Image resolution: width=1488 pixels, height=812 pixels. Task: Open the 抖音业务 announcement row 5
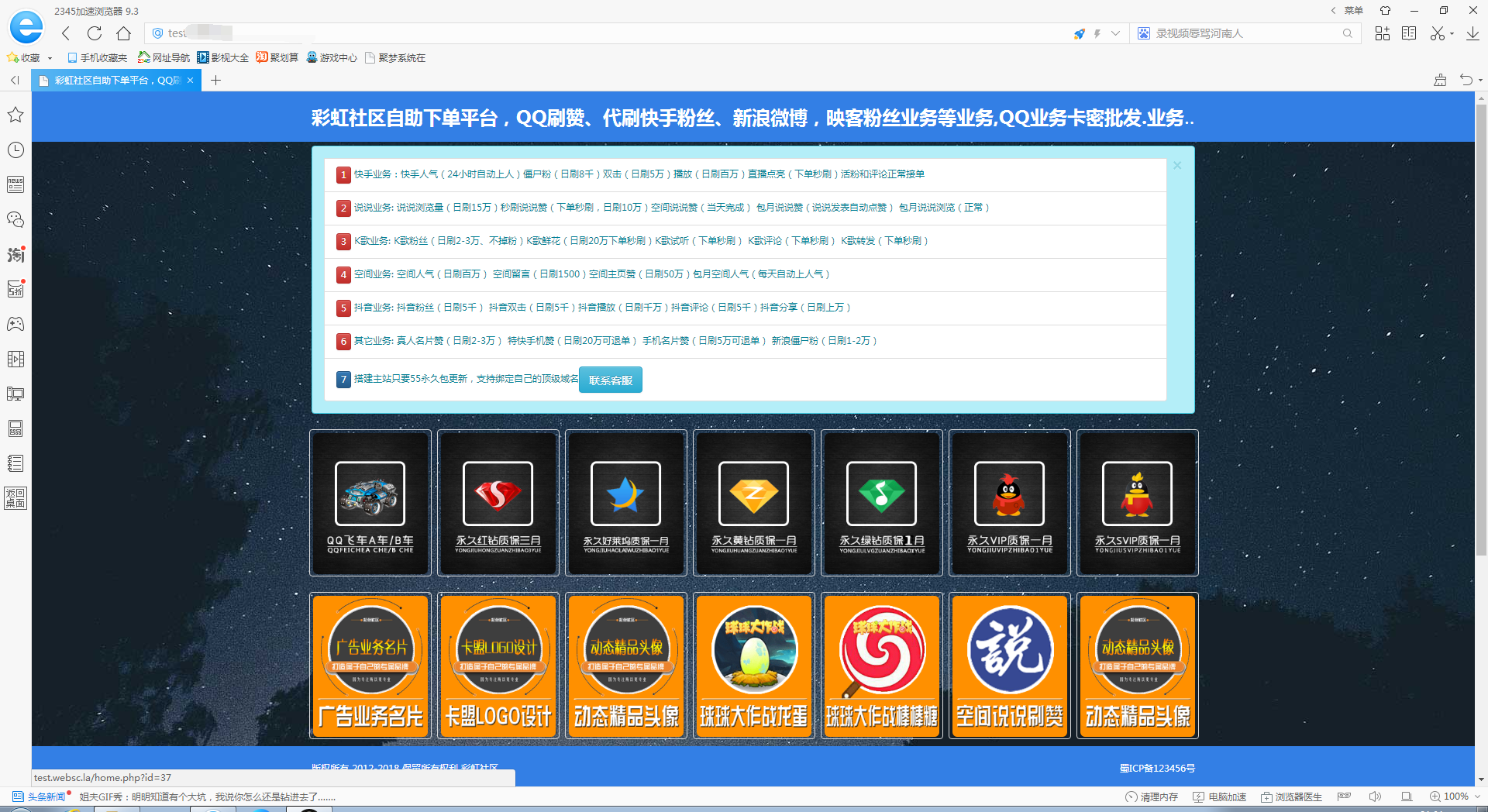coord(746,308)
